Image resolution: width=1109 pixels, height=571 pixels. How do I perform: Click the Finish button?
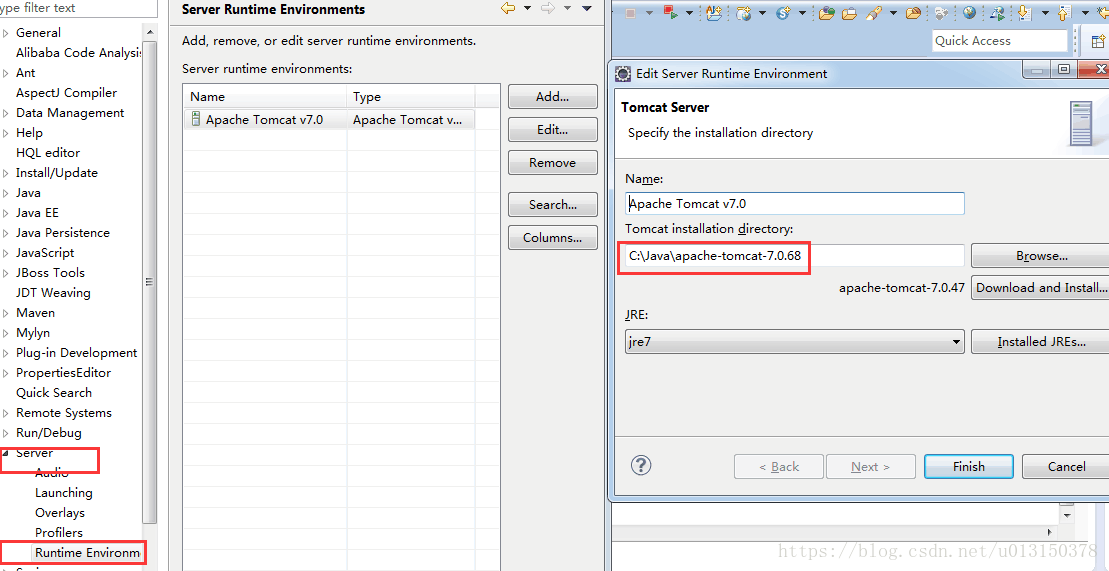tap(968, 466)
